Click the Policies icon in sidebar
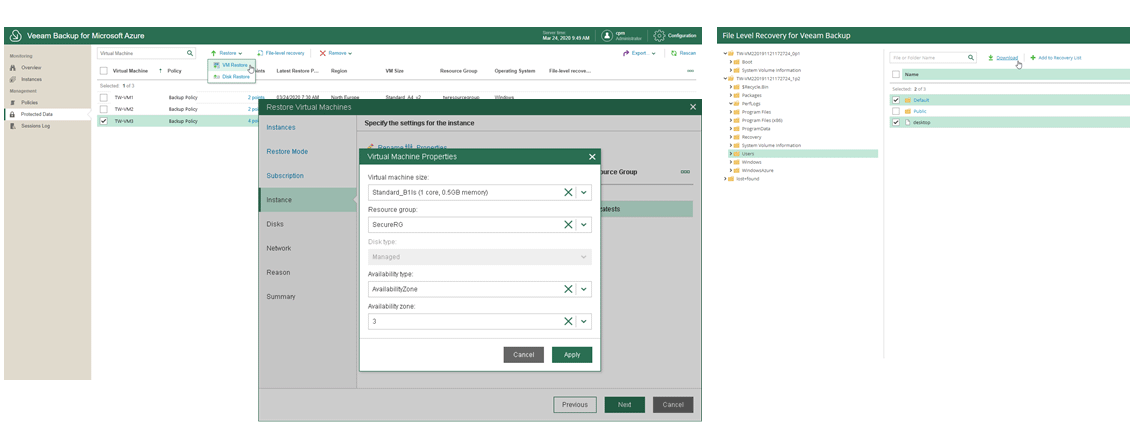This screenshot has width=1134, height=437. pyautogui.click(x=13, y=103)
